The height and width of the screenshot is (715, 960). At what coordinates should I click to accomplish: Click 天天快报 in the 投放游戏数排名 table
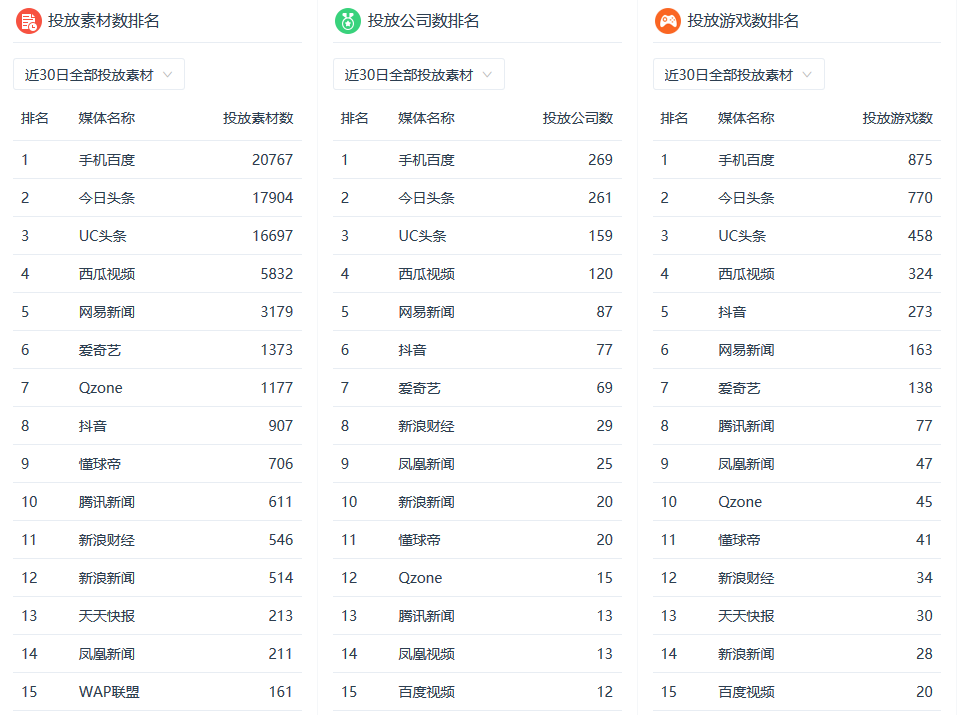tap(746, 616)
